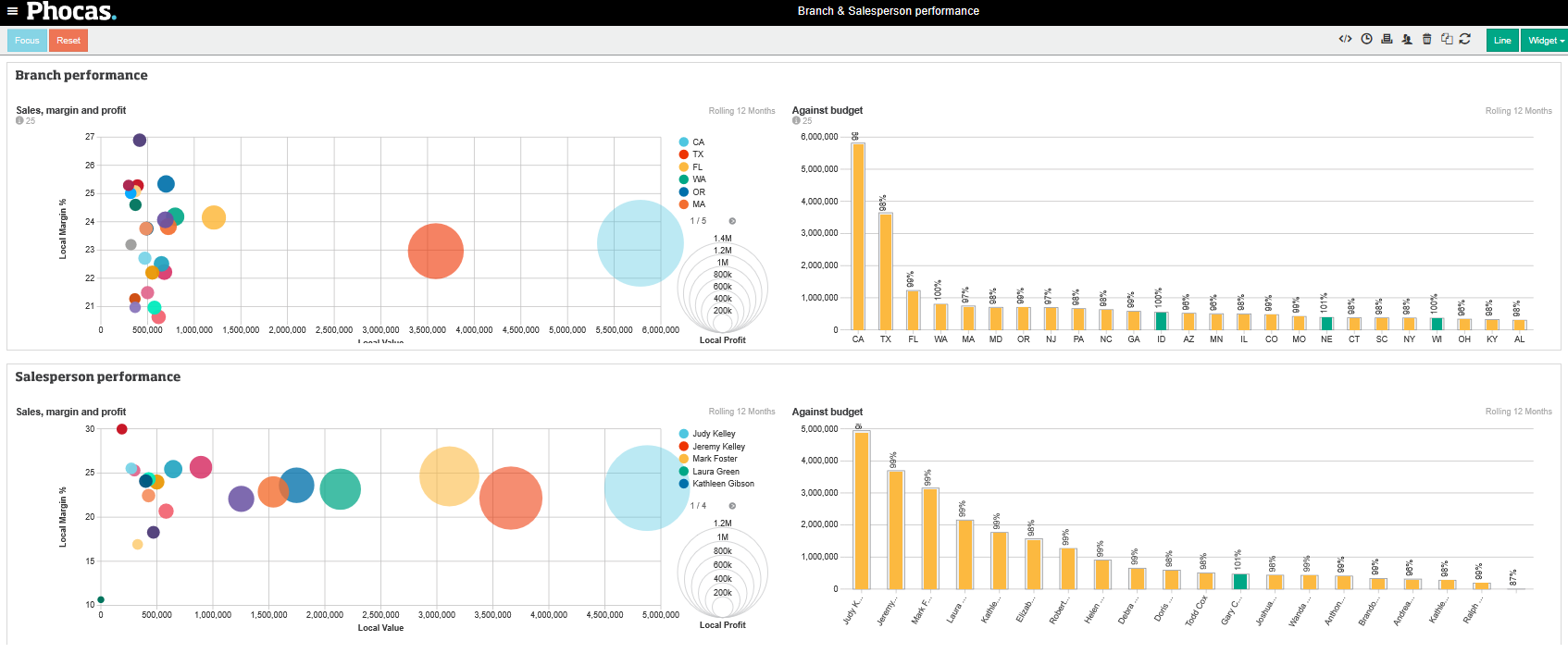
Task: Click the Focus button
Action: [27, 41]
